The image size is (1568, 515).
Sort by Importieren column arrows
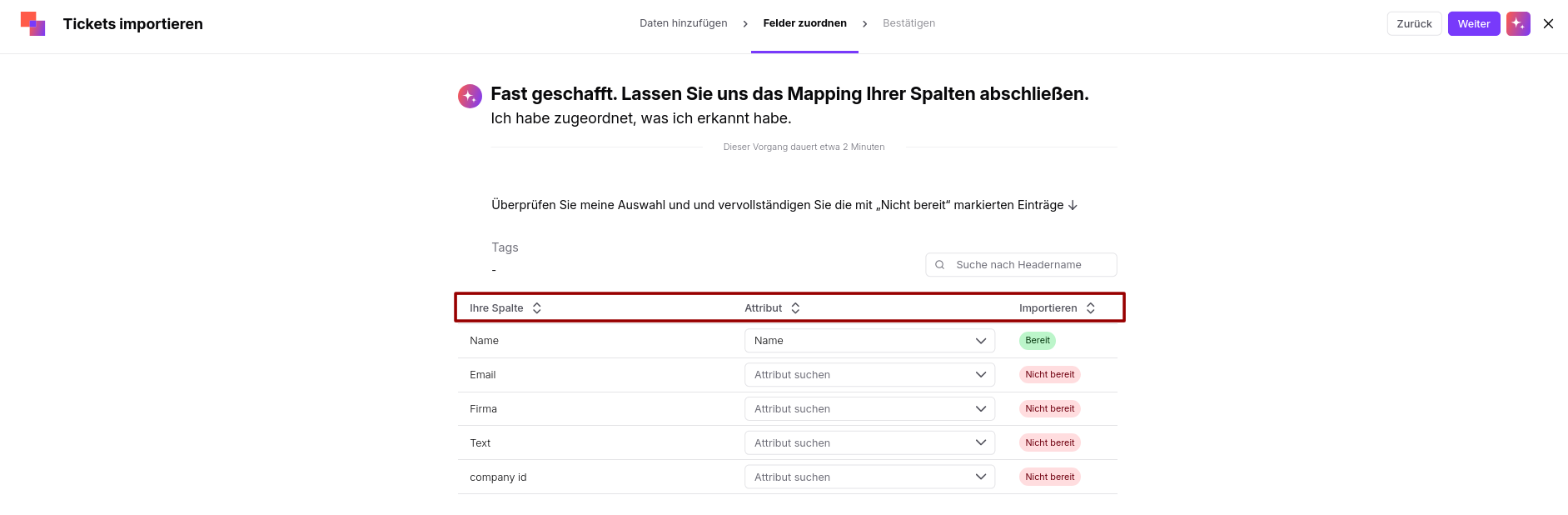1091,307
